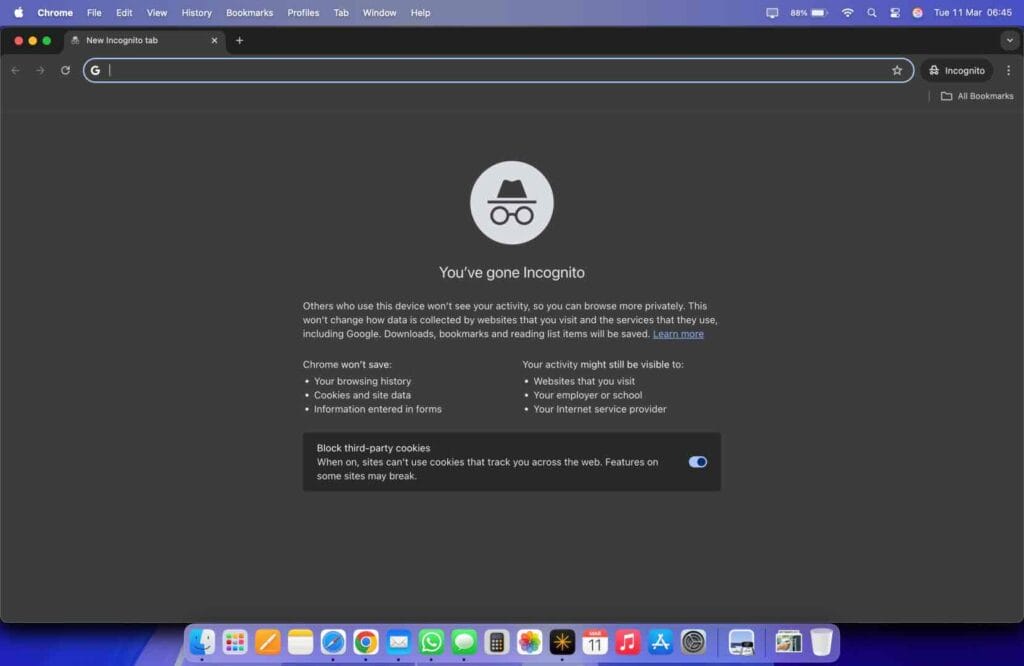This screenshot has width=1024, height=666.
Task: Open Music from the dock
Action: click(628, 642)
